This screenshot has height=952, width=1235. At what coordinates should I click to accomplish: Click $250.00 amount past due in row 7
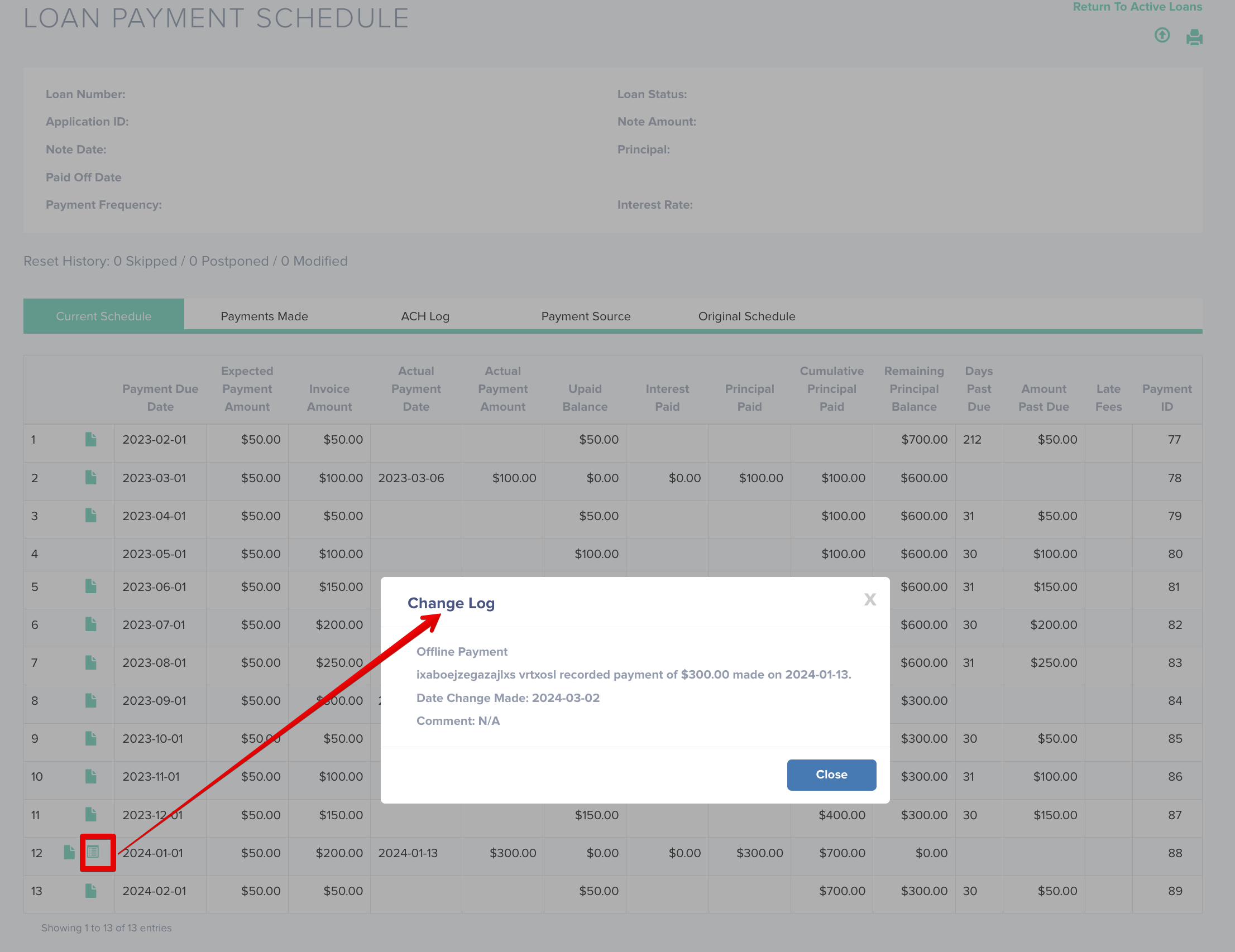(x=1054, y=662)
